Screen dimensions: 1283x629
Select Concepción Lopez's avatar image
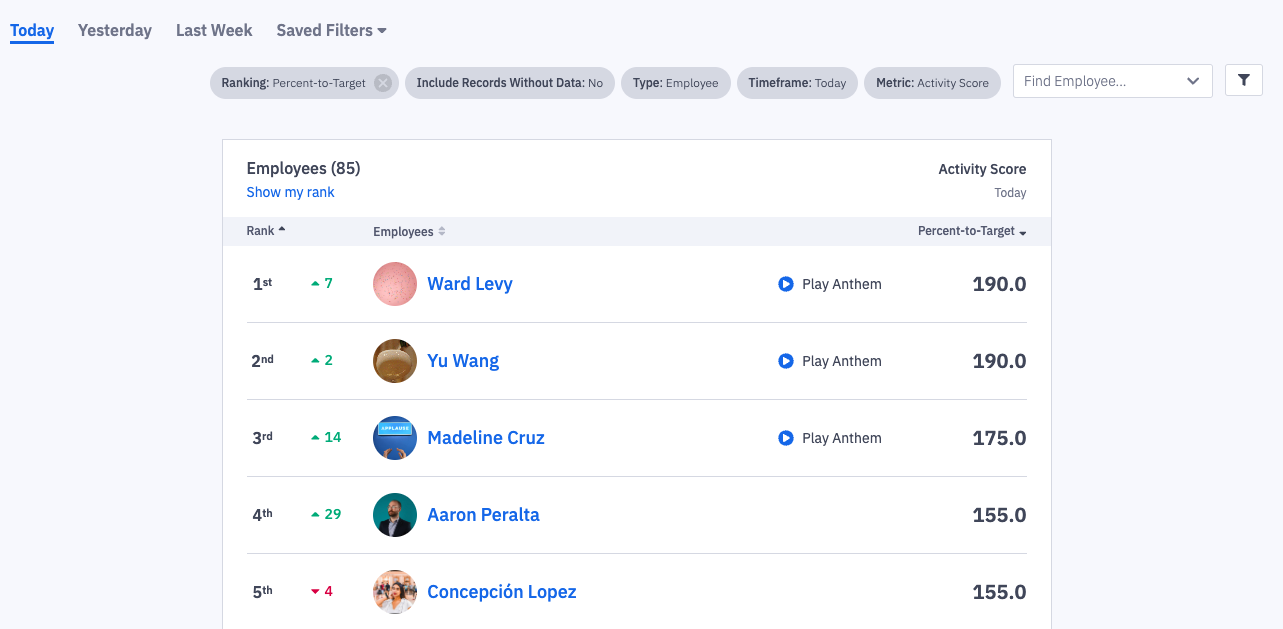click(395, 592)
